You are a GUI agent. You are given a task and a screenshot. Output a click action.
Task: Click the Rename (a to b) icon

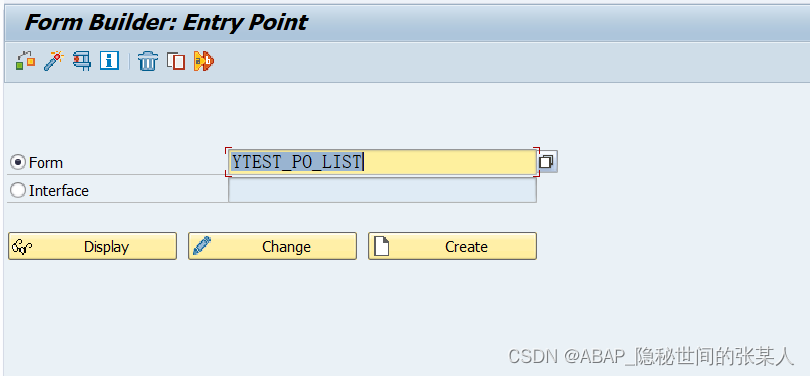pyautogui.click(x=204, y=61)
